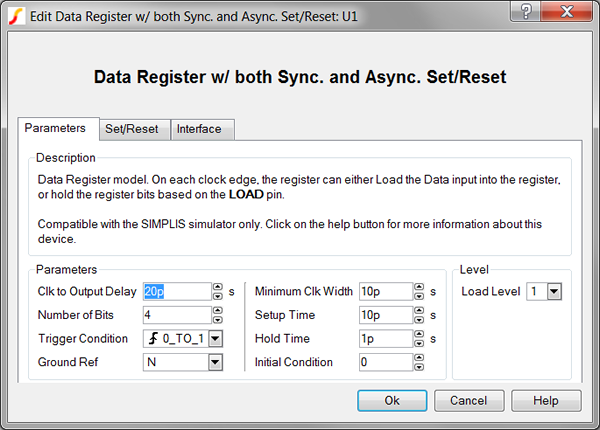Open Help for this device
The width and height of the screenshot is (600, 430).
[x=545, y=400]
